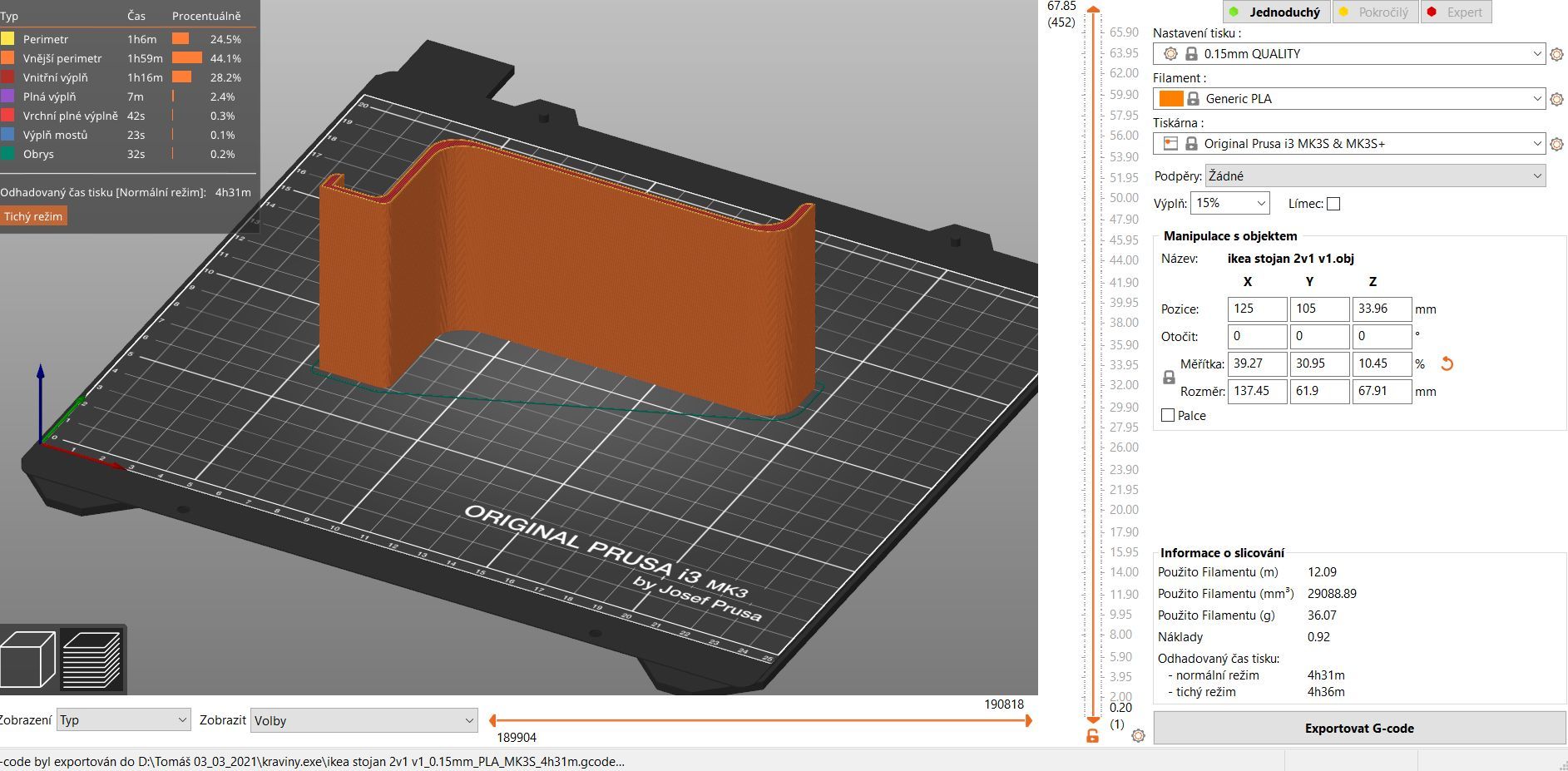
Task: Click the dark red Vnitřní výplň legend swatch
Action: pyautogui.click(x=7, y=77)
